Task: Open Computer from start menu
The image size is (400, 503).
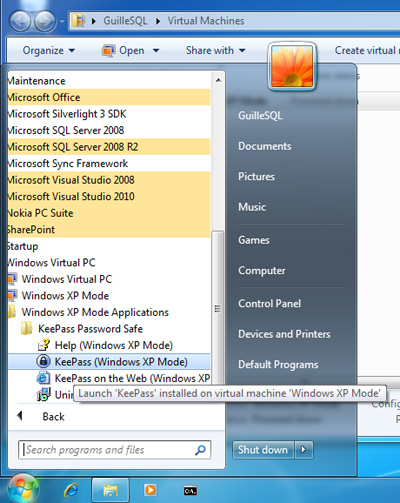Action: point(262,270)
